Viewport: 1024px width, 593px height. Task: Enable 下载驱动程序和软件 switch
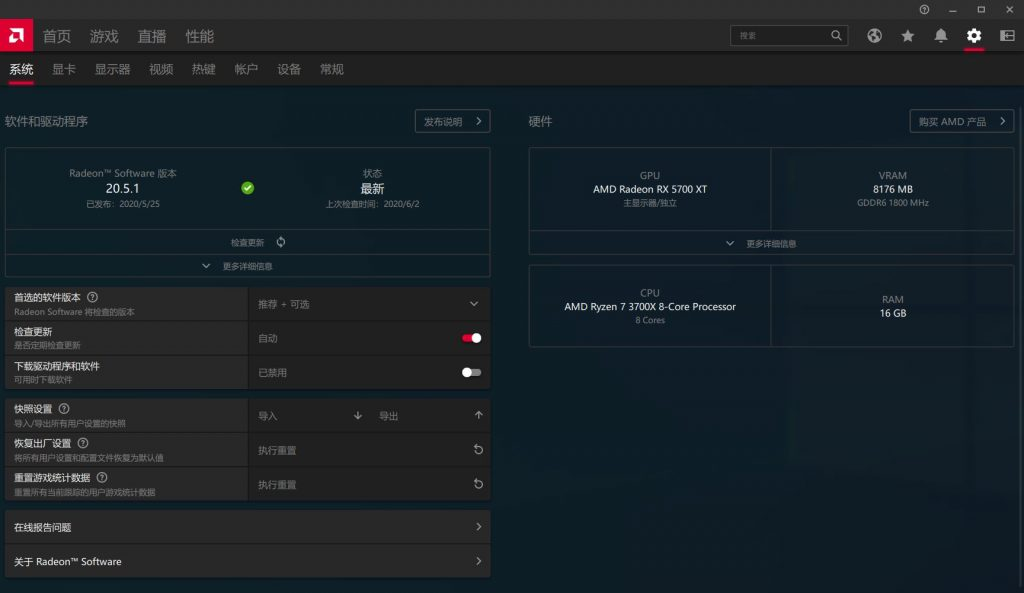pos(472,372)
